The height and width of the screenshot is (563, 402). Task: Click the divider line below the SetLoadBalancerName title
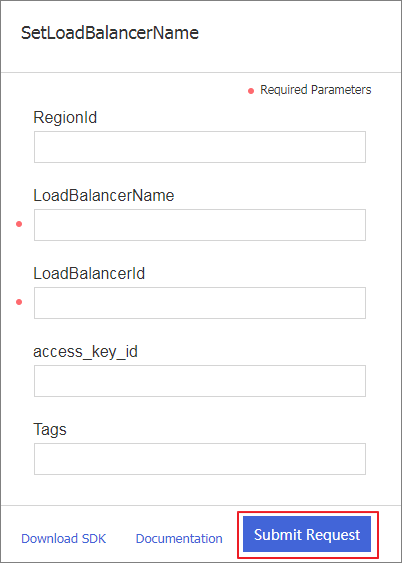pos(201,73)
